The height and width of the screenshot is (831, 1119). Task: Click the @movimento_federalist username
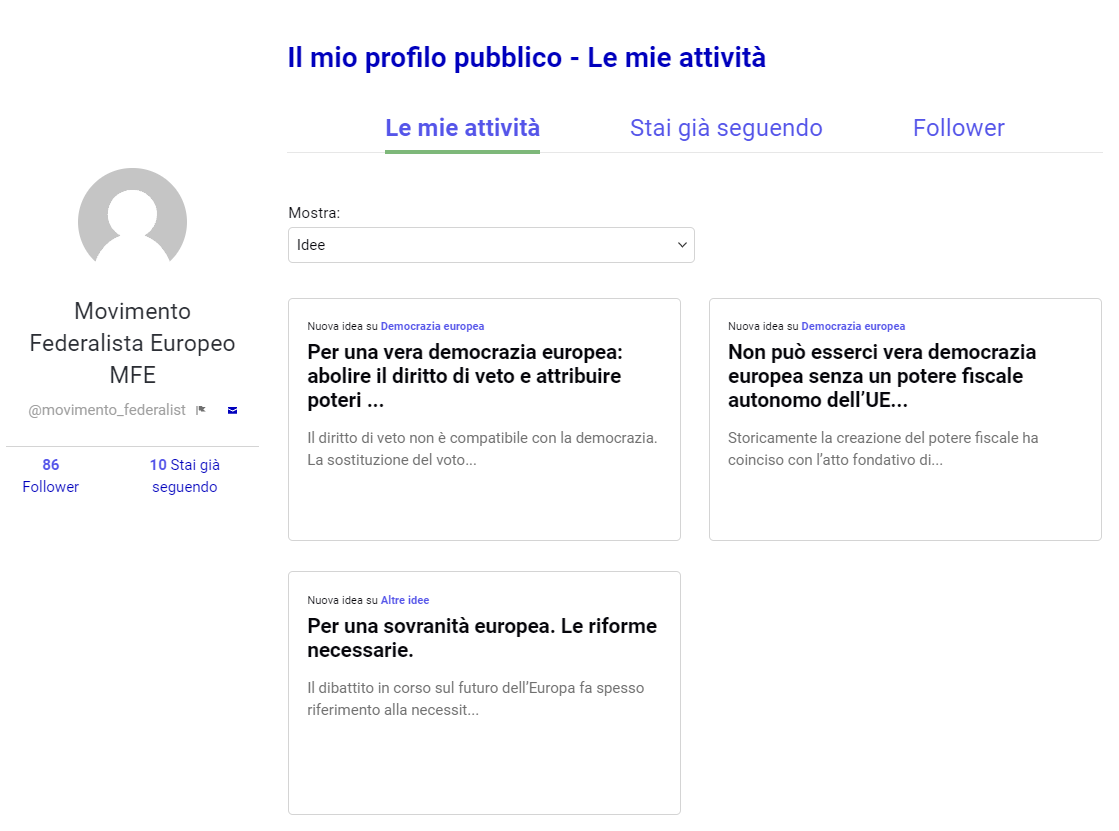[107, 410]
